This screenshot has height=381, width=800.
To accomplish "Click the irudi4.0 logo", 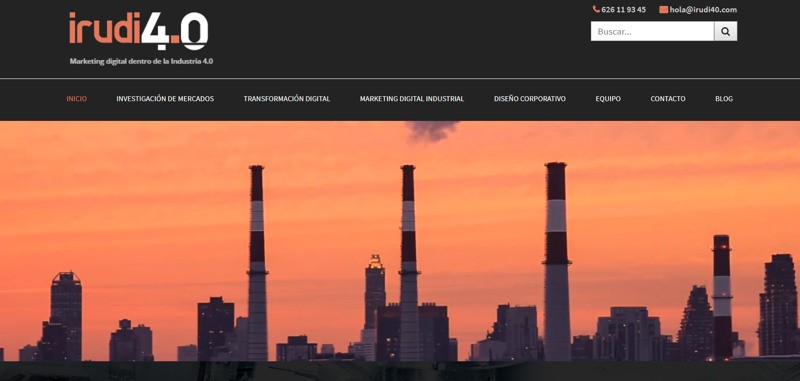I will 138,31.
